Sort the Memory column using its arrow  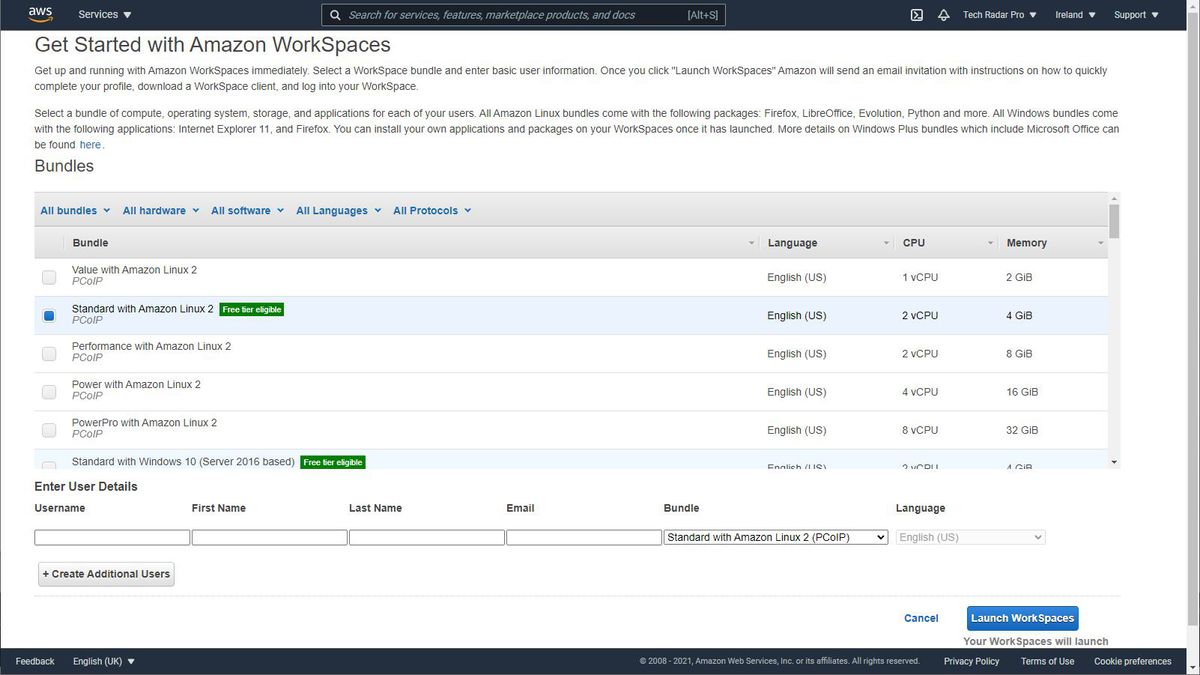[x=1100, y=242]
